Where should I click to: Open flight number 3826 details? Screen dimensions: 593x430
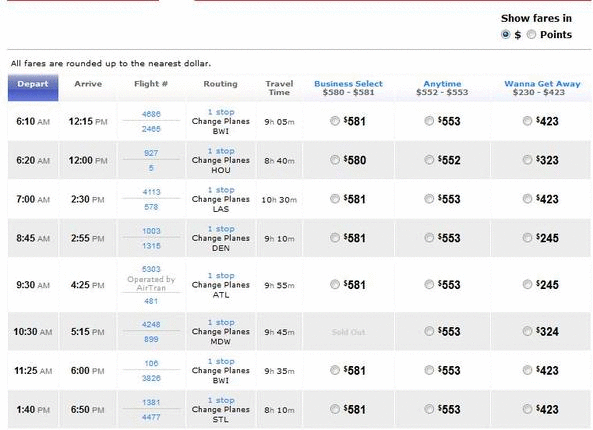pyautogui.click(x=151, y=378)
